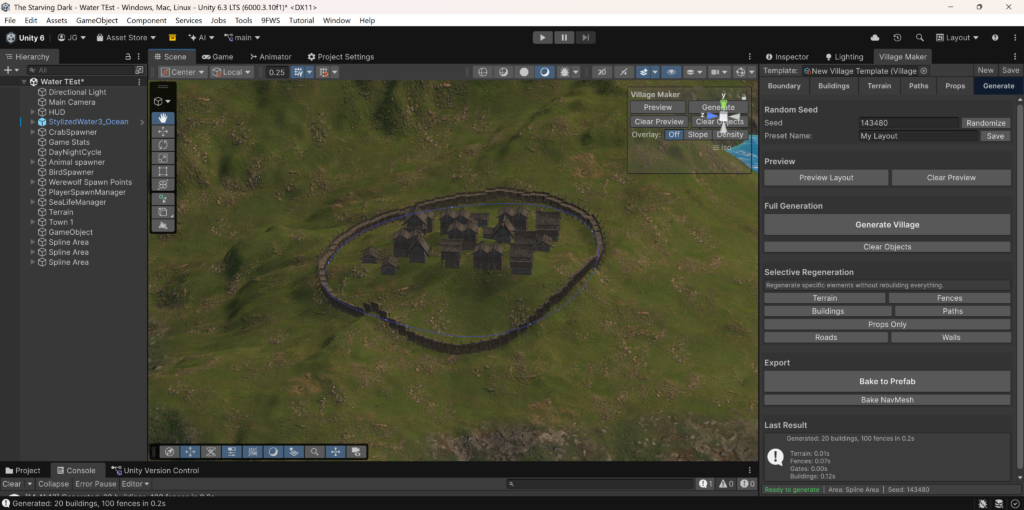Open the Center pivot mode dropdown
The width and height of the screenshot is (1024, 510).
(182, 72)
